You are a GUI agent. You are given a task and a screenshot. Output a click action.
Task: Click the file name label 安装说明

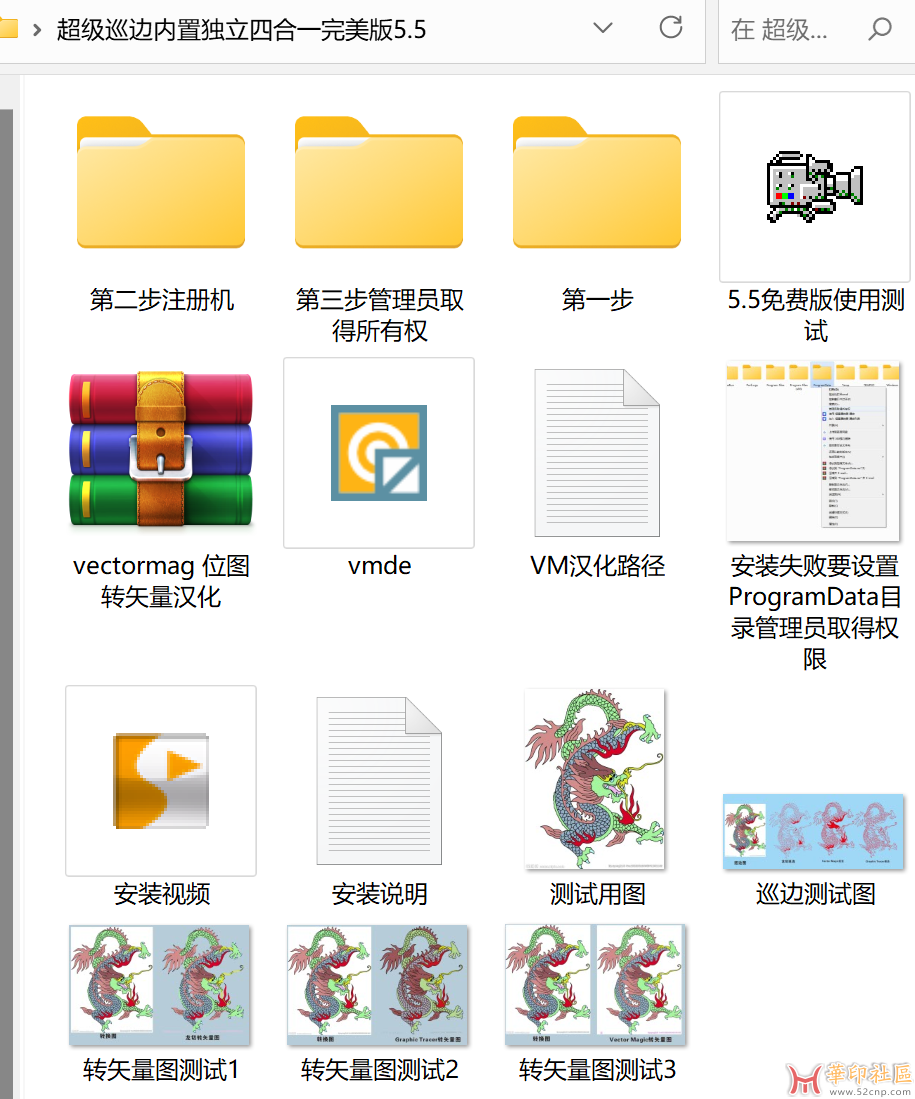tap(379, 894)
